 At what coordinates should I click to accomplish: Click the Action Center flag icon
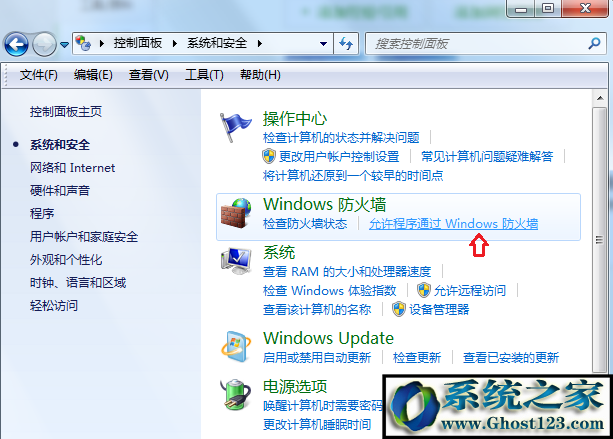click(235, 127)
